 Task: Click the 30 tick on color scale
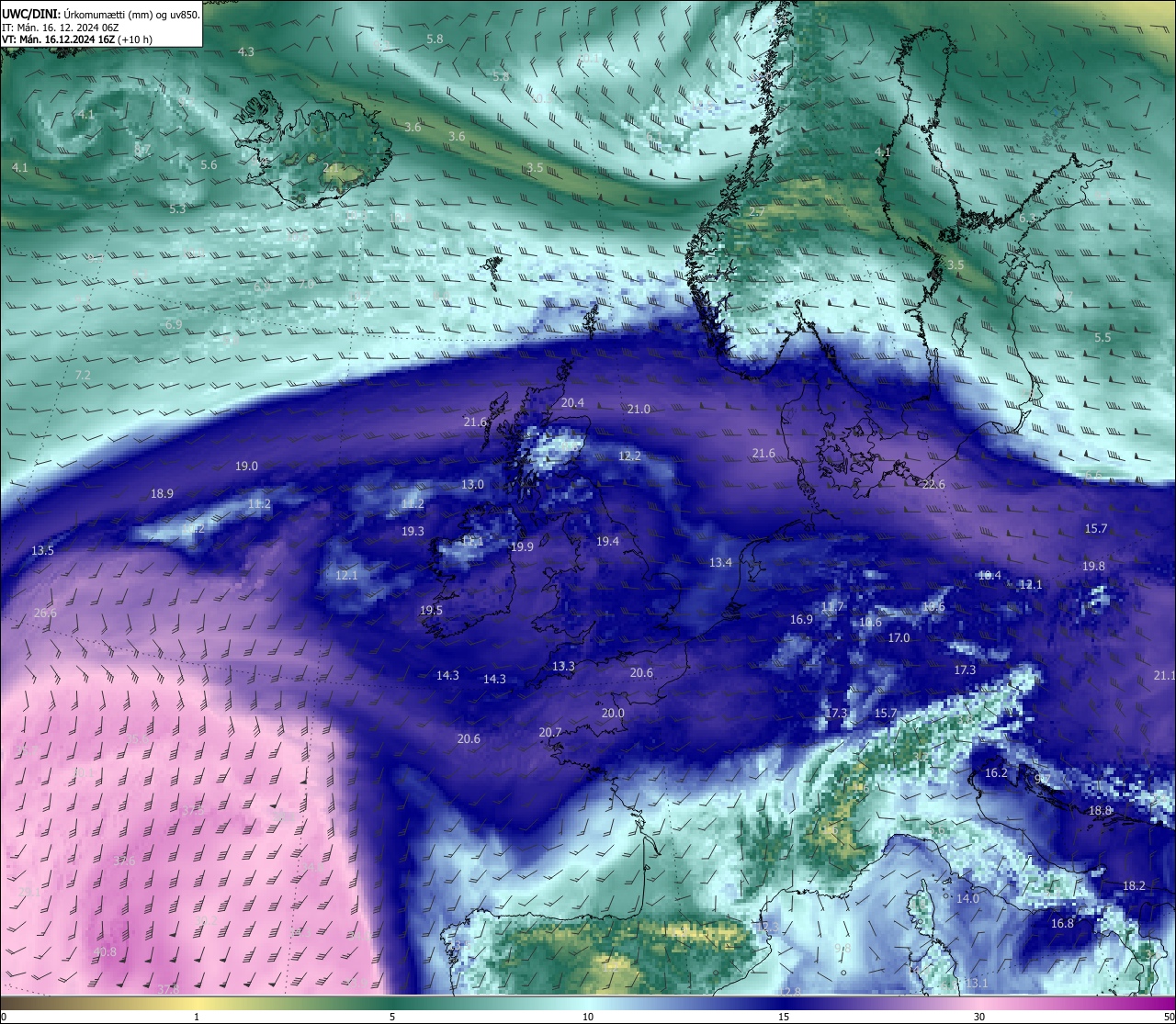[x=979, y=1017]
